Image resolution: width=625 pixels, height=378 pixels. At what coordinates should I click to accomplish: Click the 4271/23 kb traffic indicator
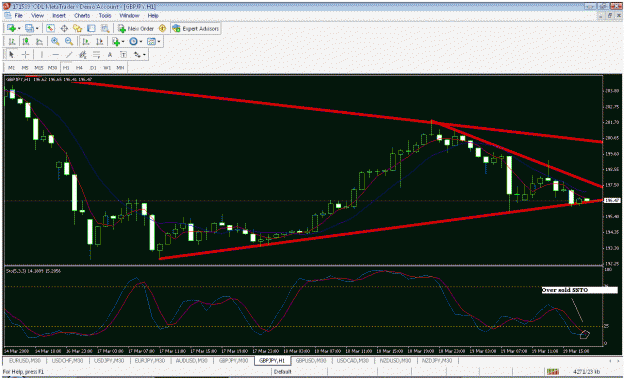(587, 372)
